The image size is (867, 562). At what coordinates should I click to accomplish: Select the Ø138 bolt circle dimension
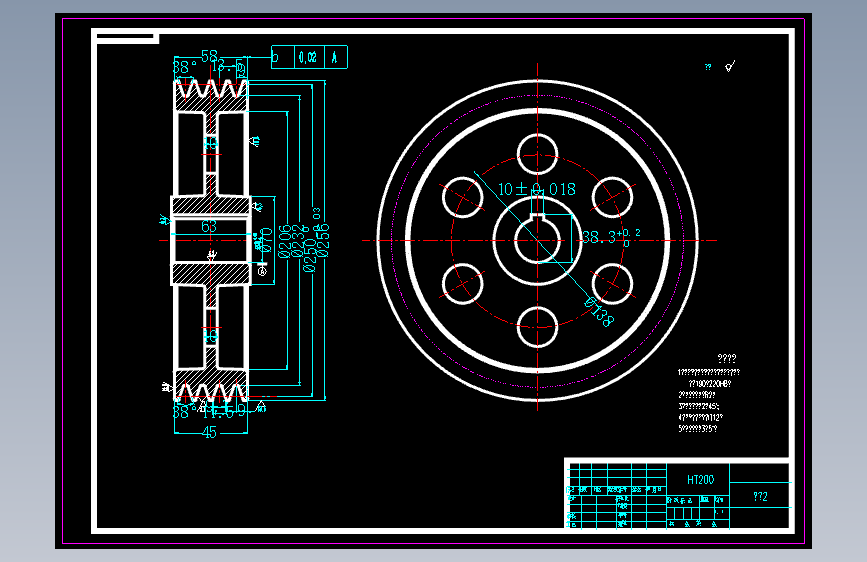[599, 312]
